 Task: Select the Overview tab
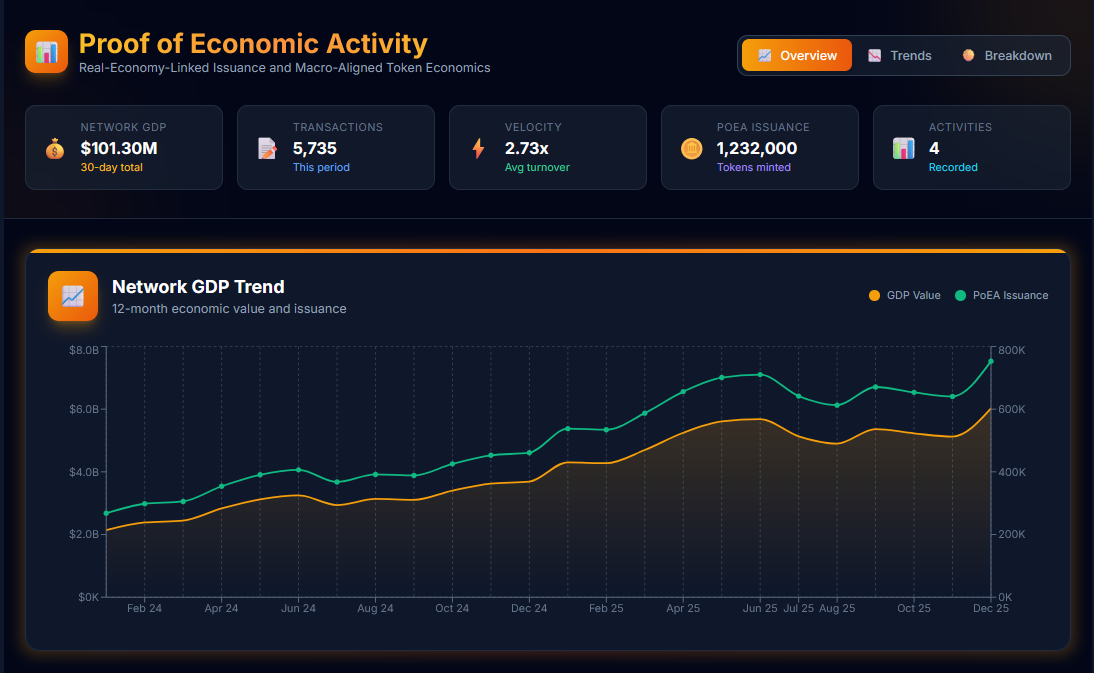pos(797,56)
